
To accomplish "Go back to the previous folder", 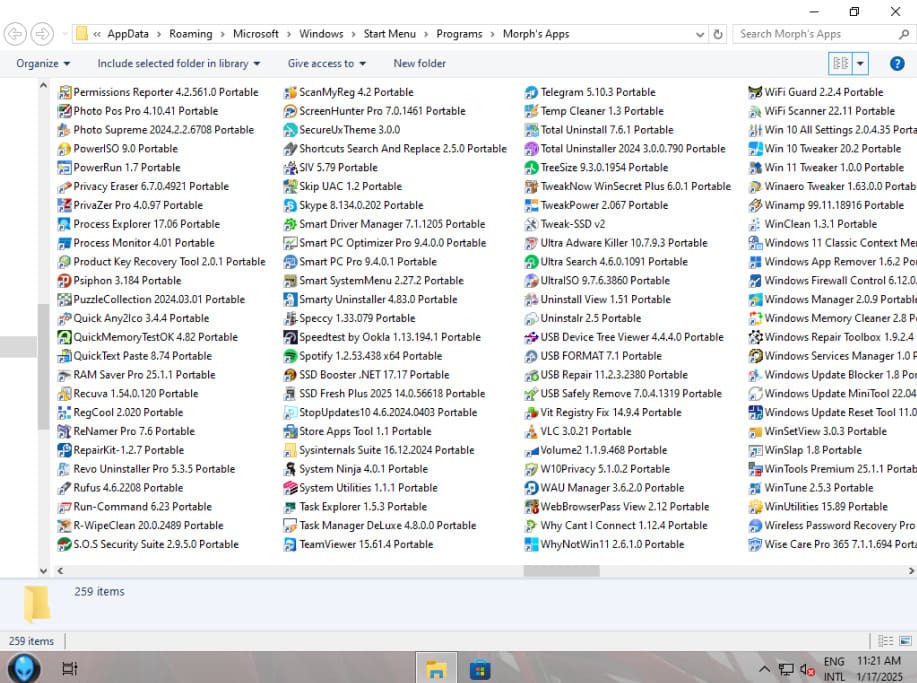I will point(15,34).
